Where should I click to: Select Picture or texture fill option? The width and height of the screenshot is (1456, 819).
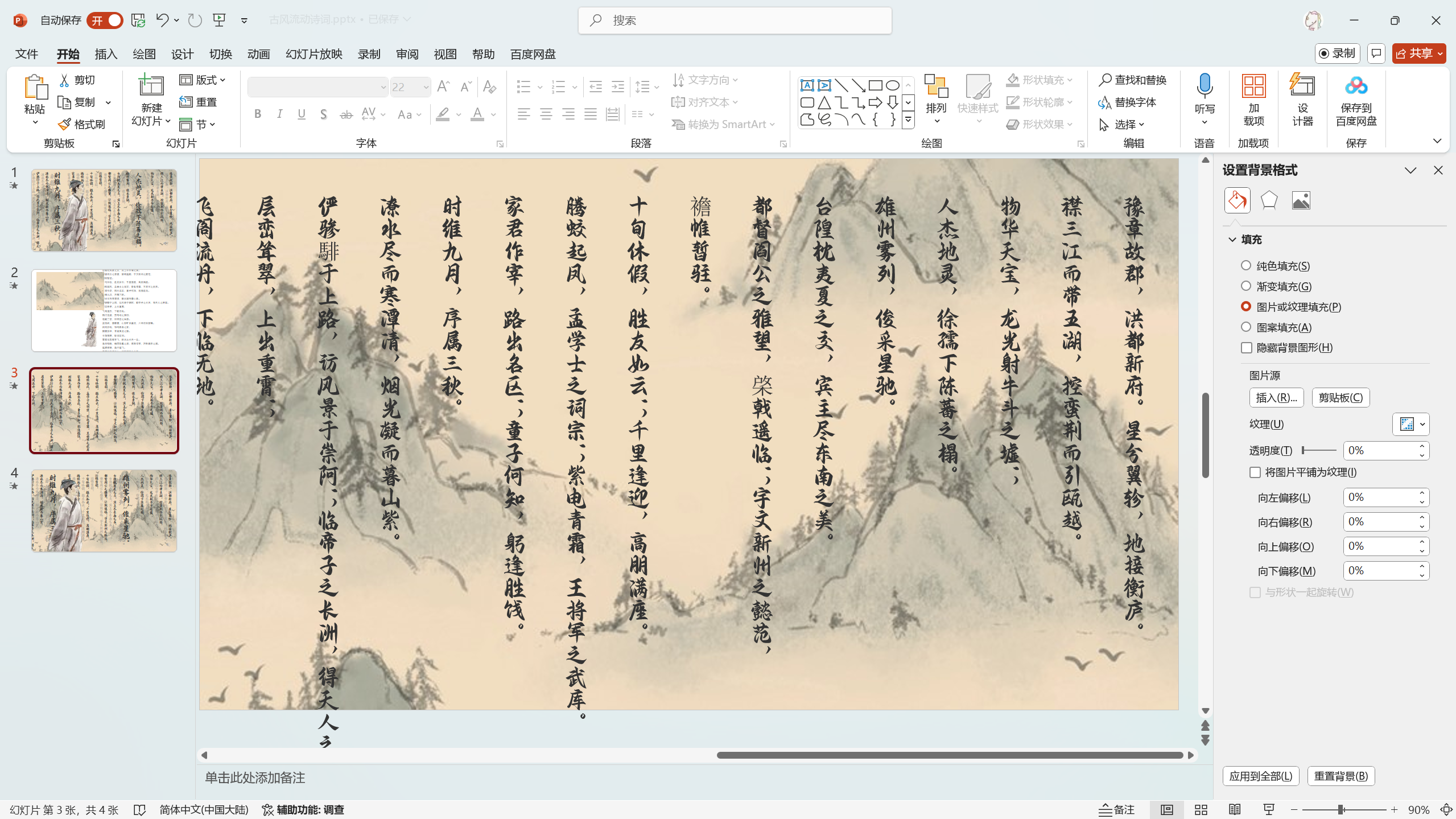[x=1246, y=307]
